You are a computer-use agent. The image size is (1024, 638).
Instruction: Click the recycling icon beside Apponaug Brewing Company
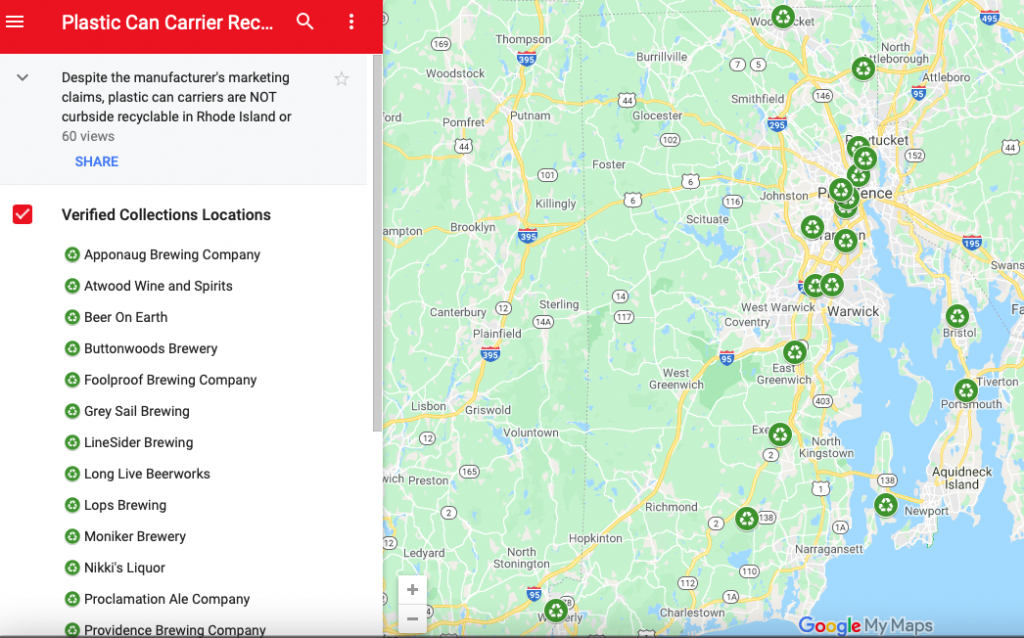coord(71,254)
